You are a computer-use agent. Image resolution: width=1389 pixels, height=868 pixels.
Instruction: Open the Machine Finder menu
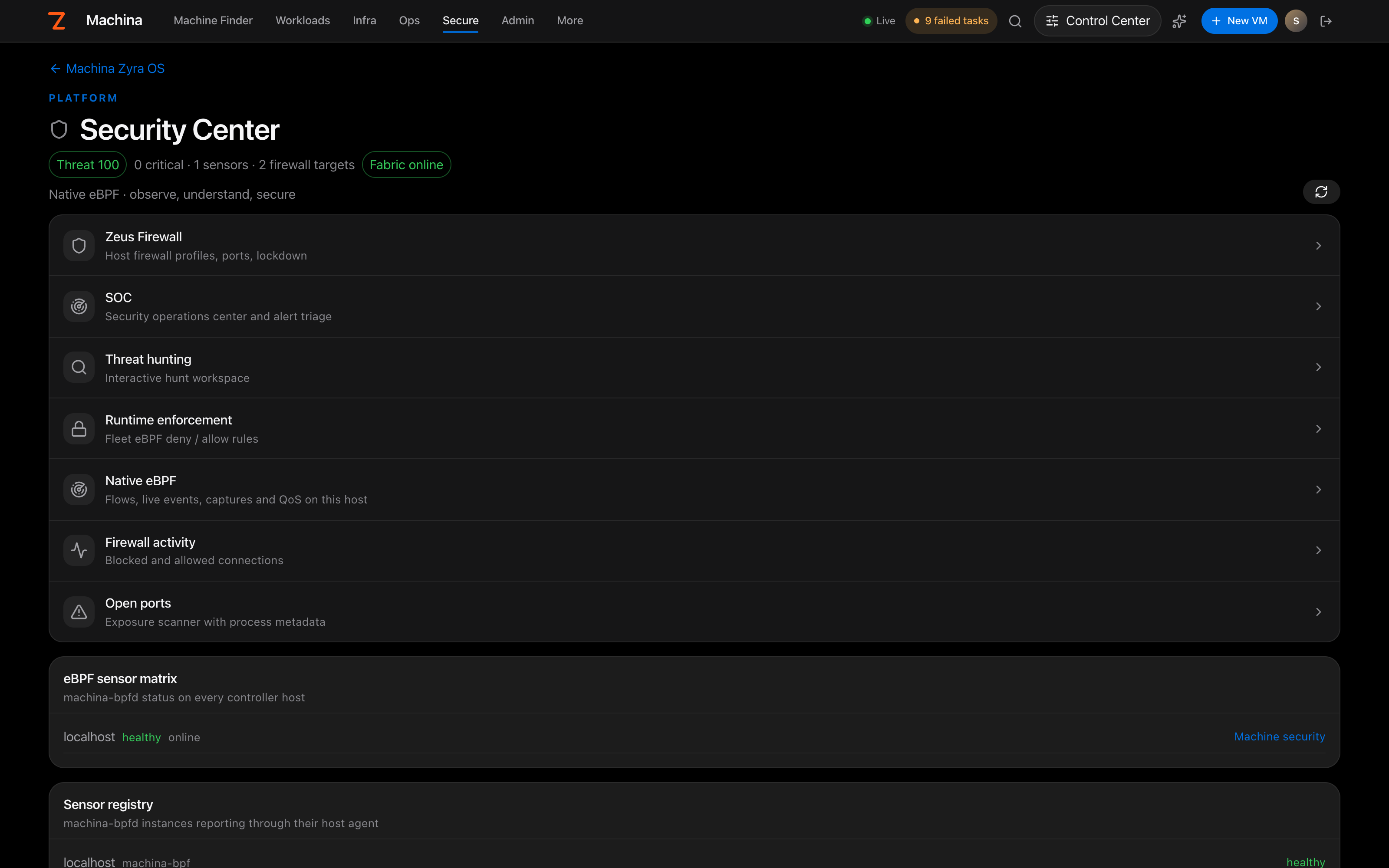click(213, 21)
